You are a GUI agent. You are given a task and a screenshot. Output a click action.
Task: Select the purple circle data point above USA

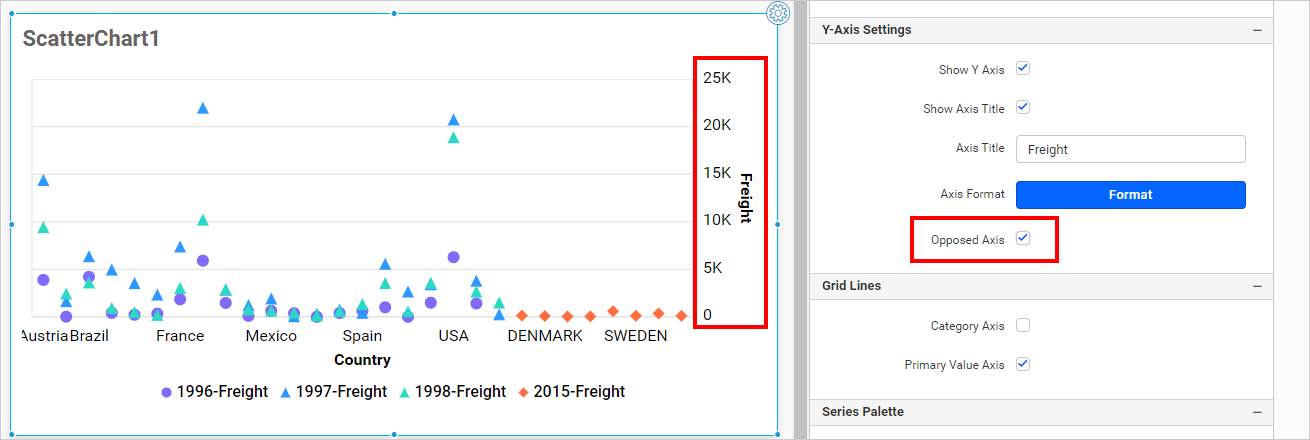pyautogui.click(x=453, y=257)
